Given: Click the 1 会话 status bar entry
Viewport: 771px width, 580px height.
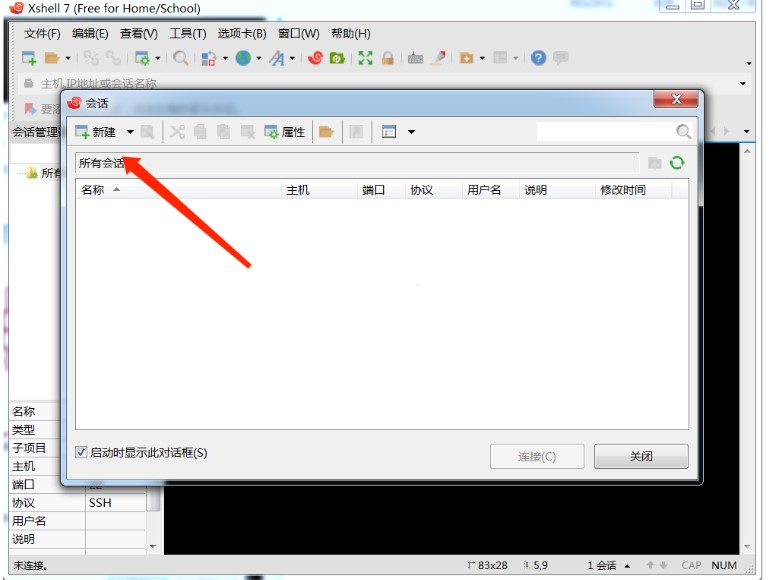Looking at the screenshot, I should pyautogui.click(x=601, y=565).
